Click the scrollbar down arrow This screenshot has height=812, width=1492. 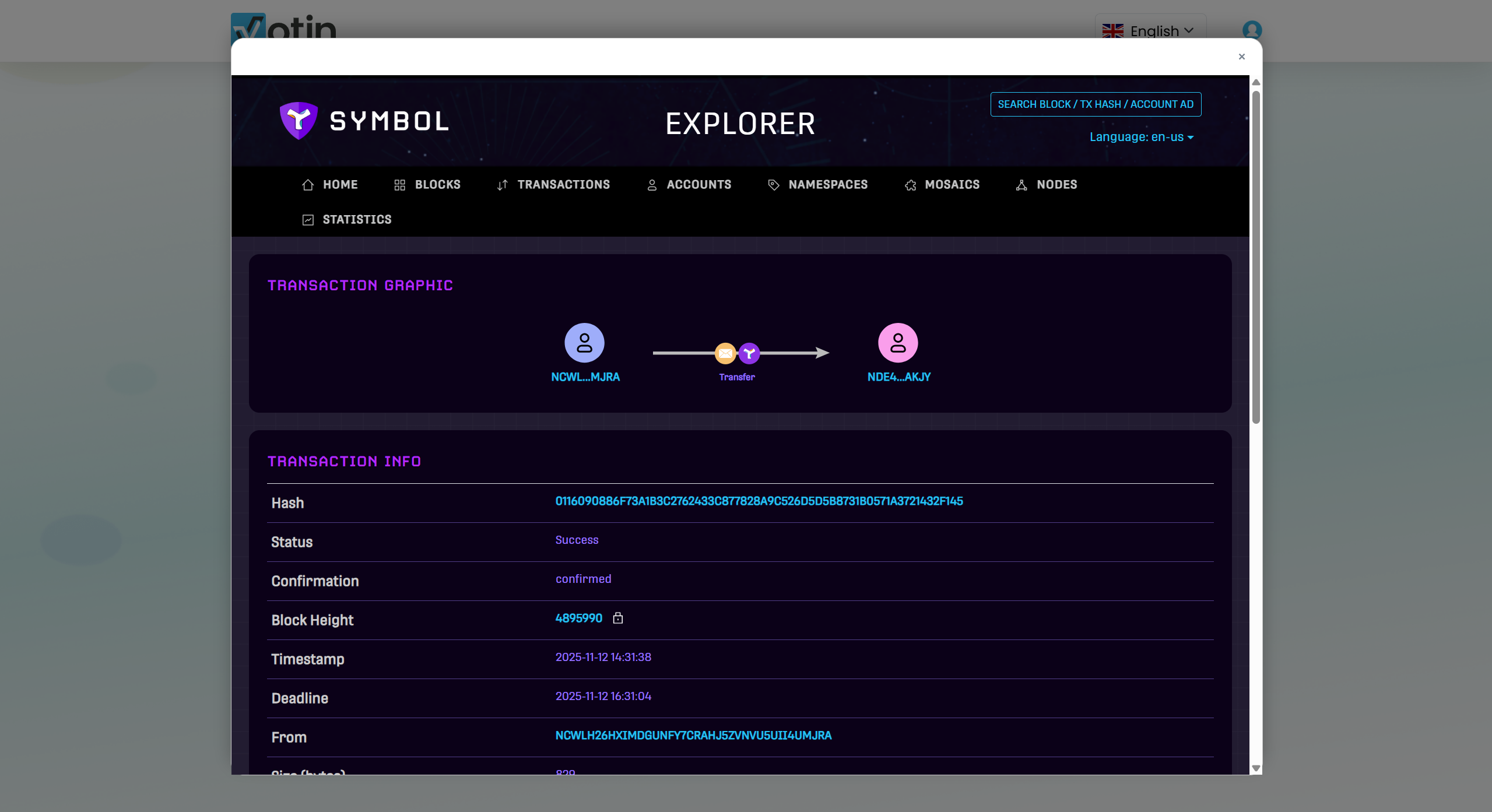tap(1256, 768)
